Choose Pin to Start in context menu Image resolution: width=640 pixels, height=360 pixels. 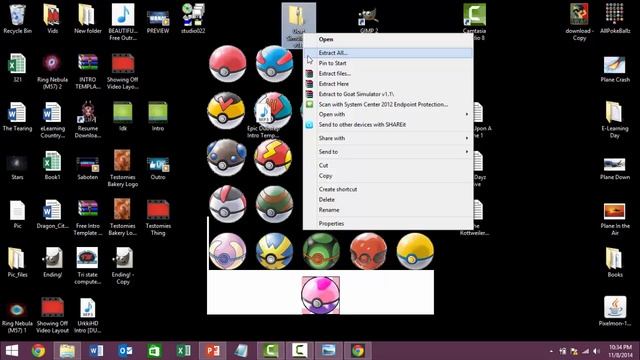coord(388,63)
